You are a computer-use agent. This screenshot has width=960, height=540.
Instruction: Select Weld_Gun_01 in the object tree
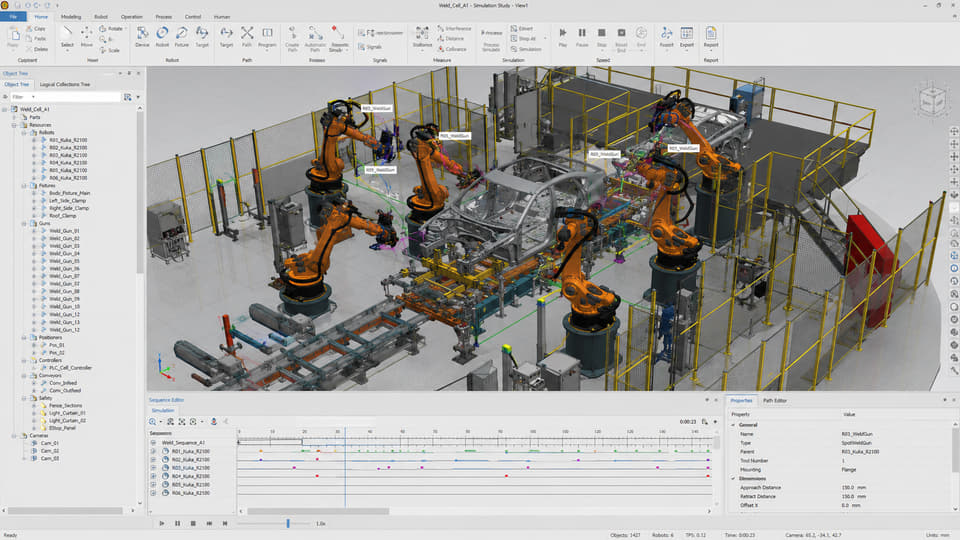64,231
